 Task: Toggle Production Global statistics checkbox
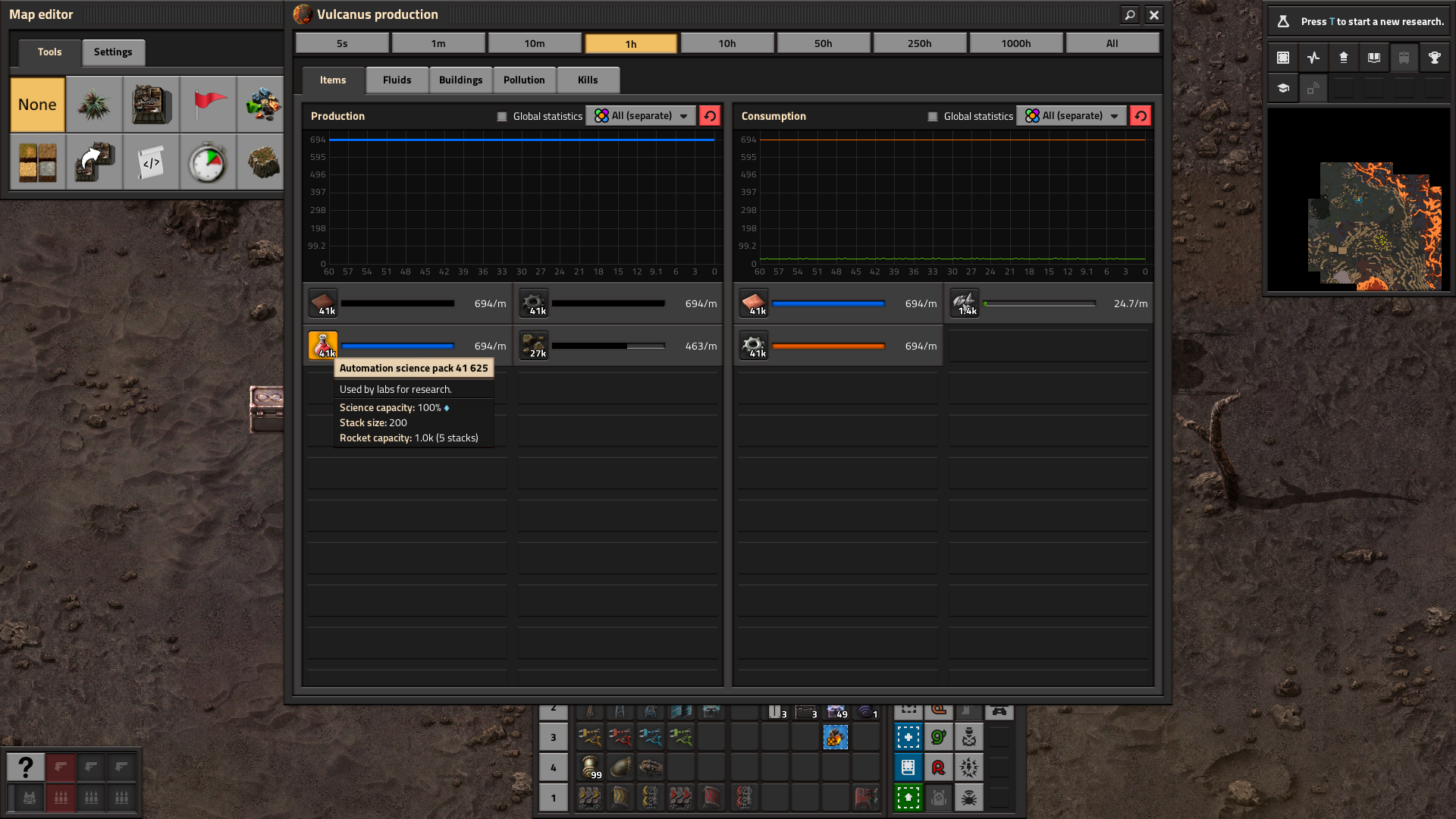tap(501, 116)
